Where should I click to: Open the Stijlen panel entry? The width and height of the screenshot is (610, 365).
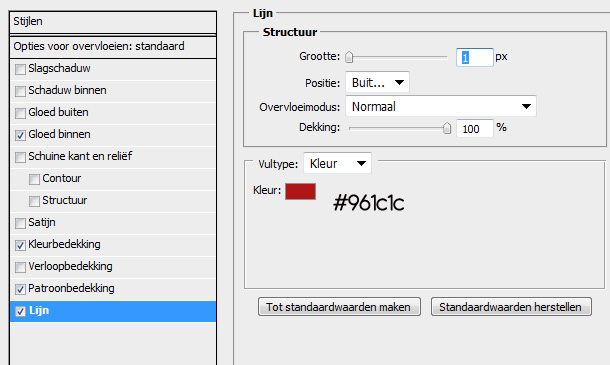click(x=113, y=22)
